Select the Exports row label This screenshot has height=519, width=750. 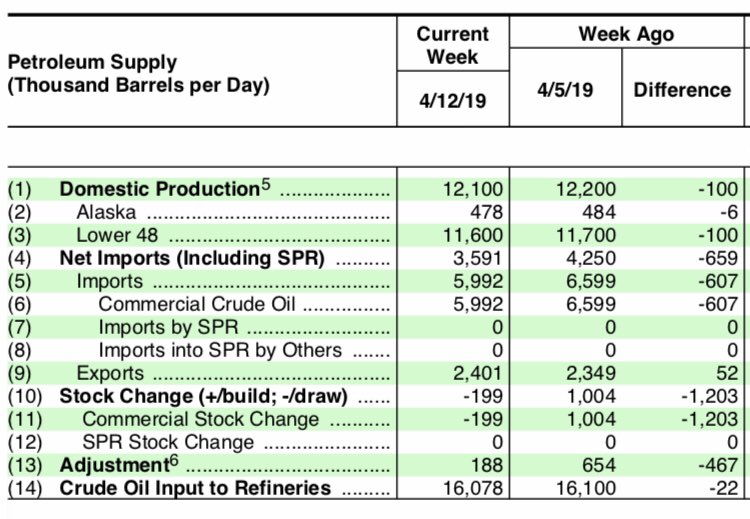pos(110,374)
